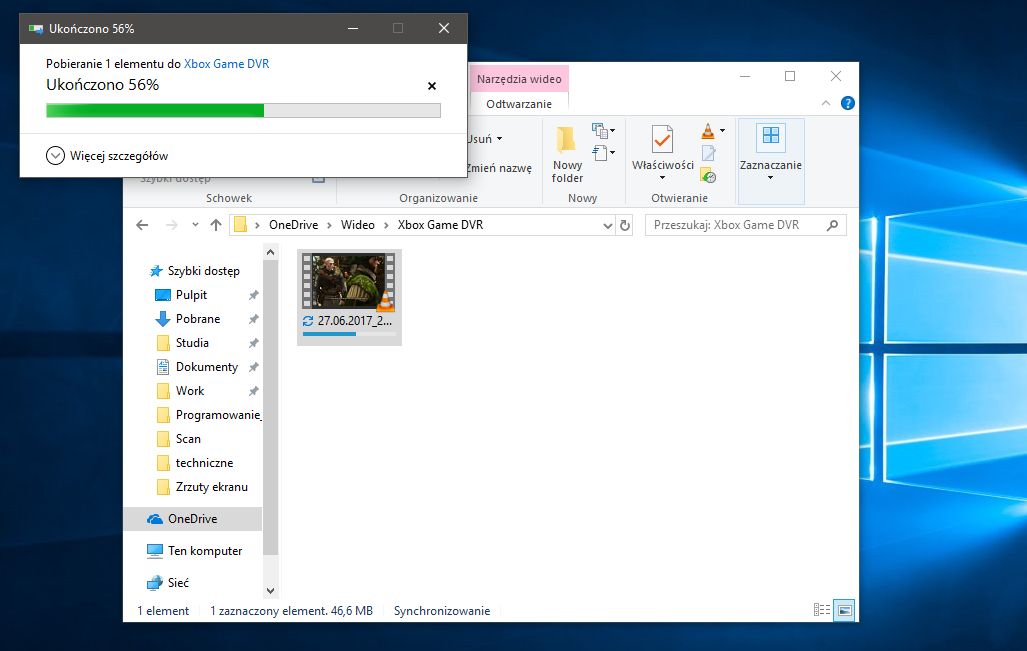The width and height of the screenshot is (1027, 651).
Task: Open the Odtwarzanie ribbon tab
Action: (x=519, y=104)
